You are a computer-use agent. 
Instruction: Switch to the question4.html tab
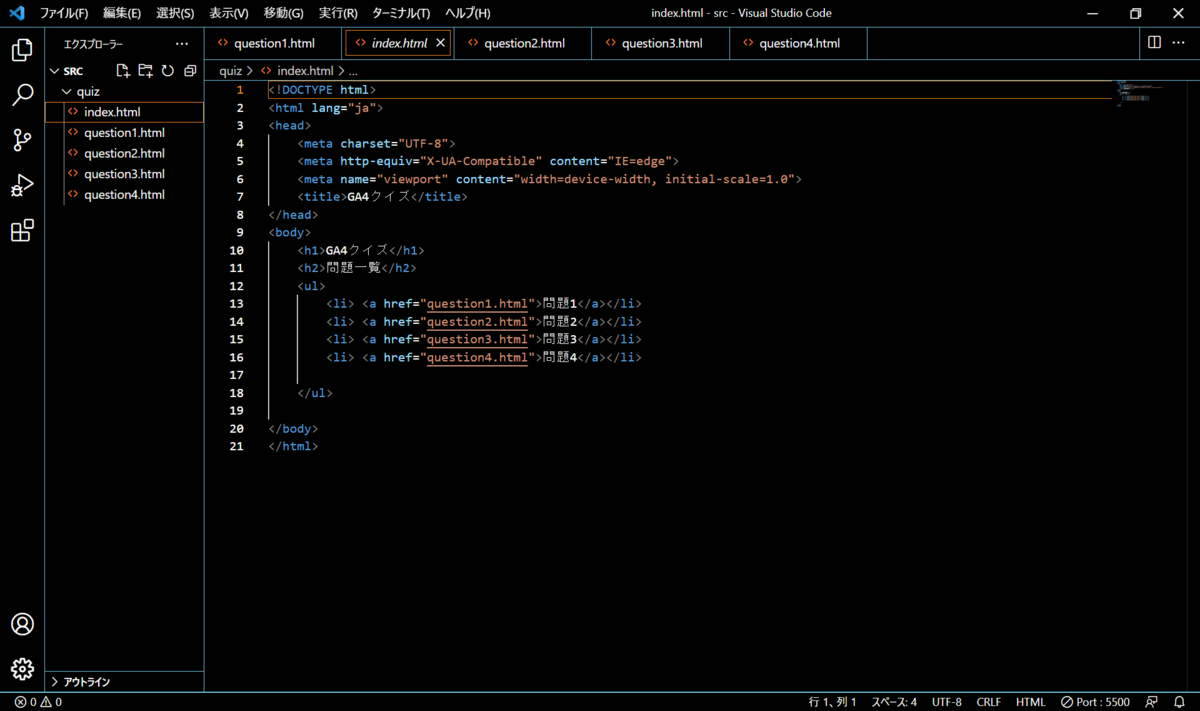tap(798, 44)
